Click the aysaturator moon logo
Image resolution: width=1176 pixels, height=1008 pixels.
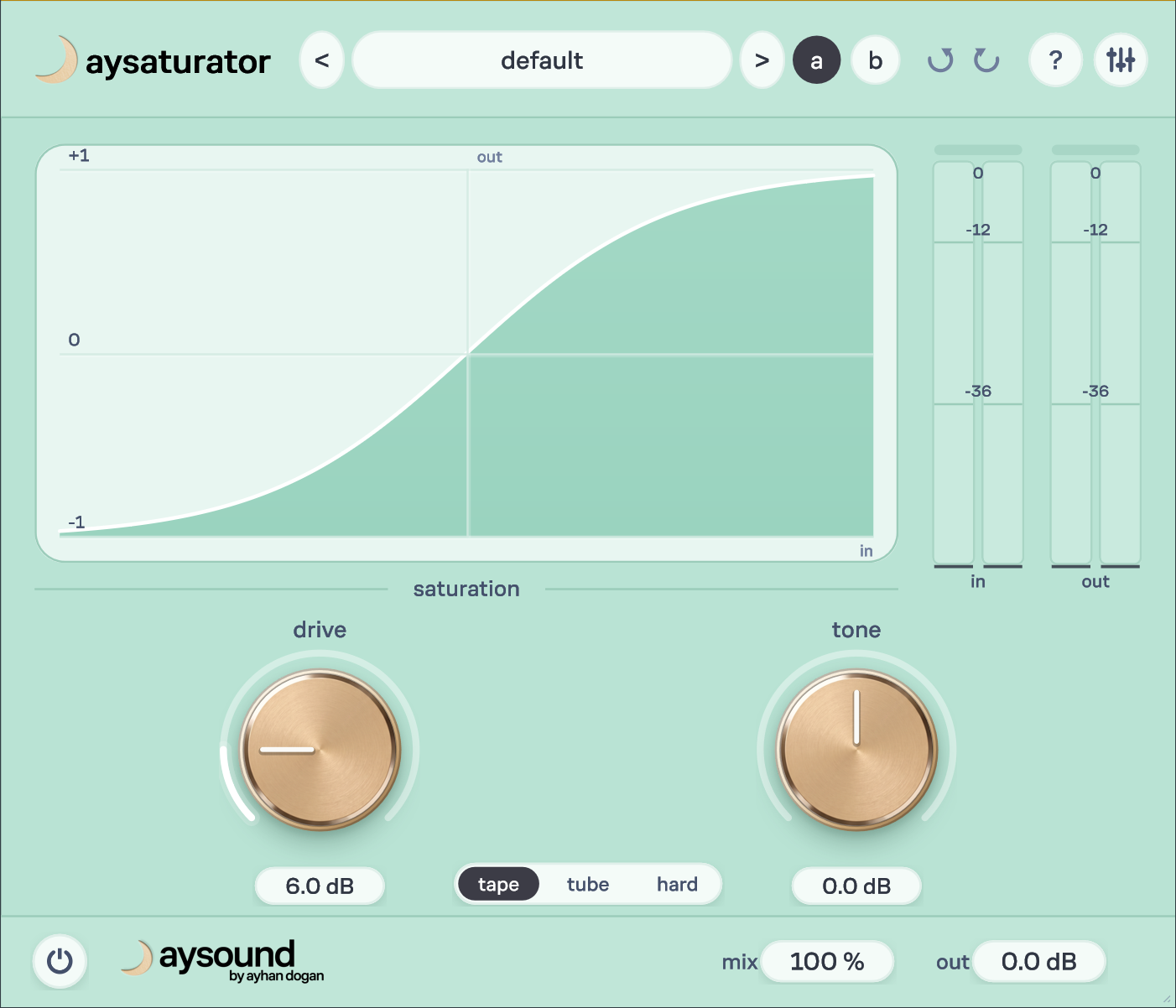pos(56,60)
